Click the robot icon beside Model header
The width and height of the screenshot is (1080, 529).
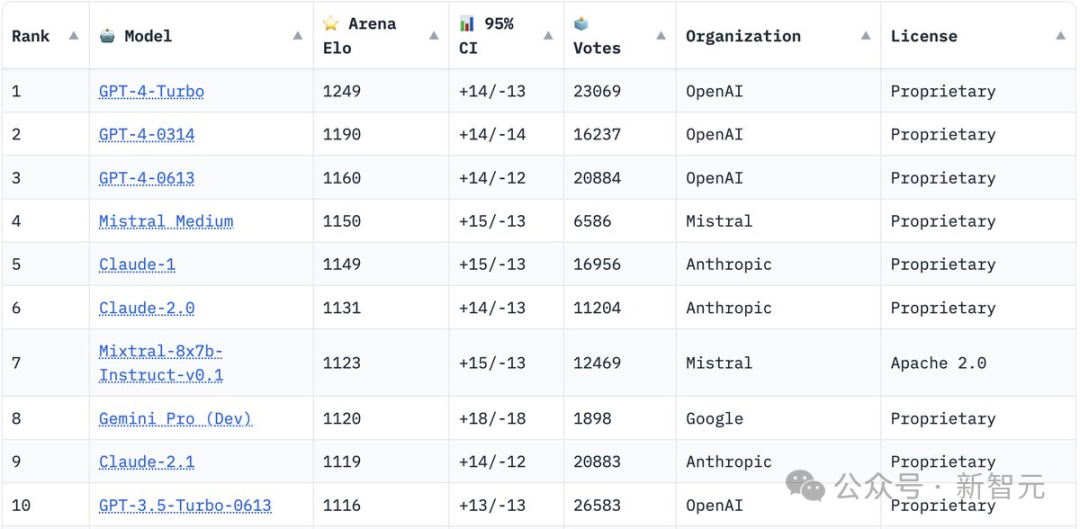[x=107, y=36]
